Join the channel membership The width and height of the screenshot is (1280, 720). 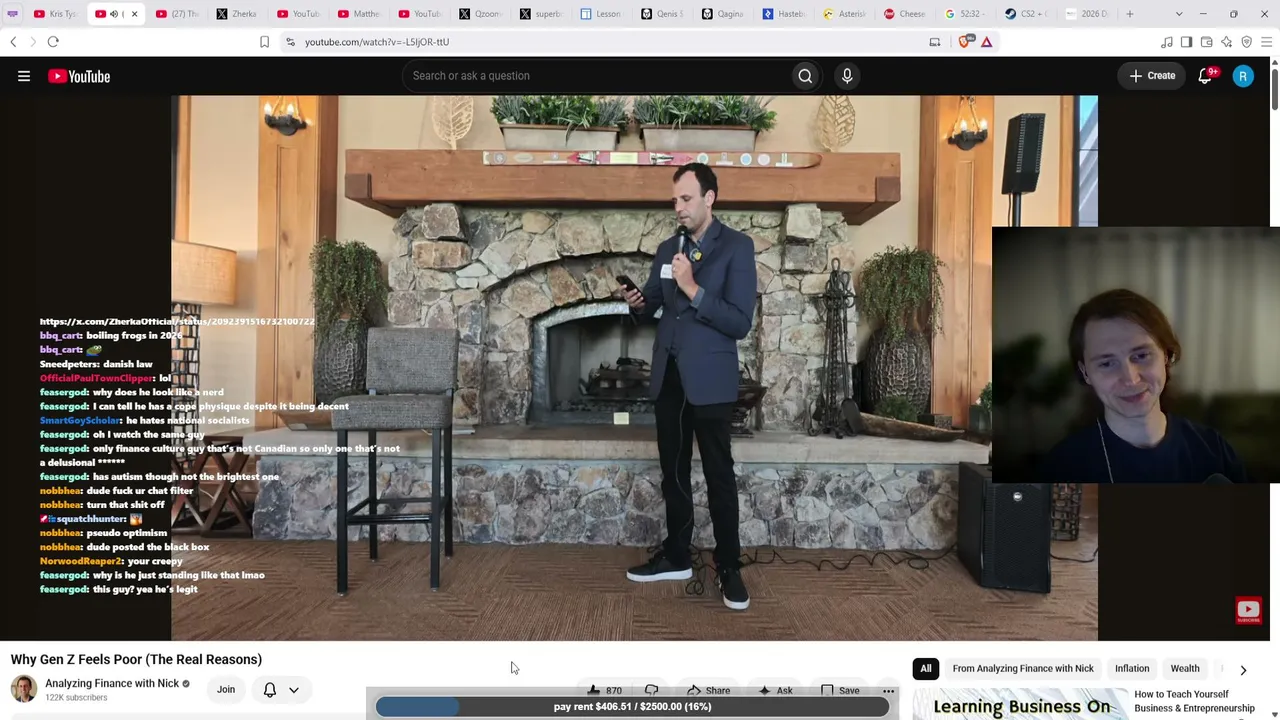coord(226,690)
